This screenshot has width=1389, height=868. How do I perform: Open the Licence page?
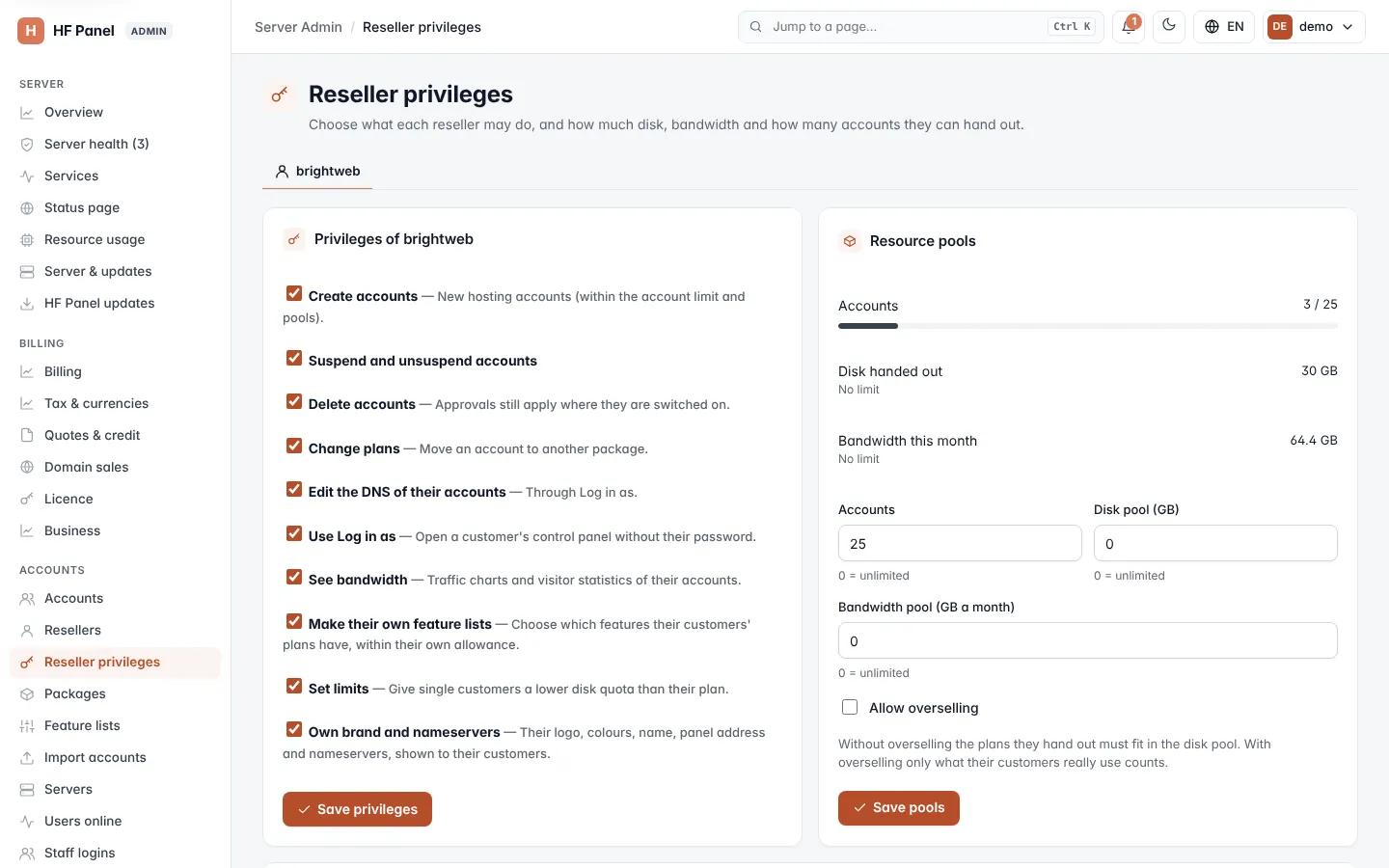pyautogui.click(x=115, y=499)
